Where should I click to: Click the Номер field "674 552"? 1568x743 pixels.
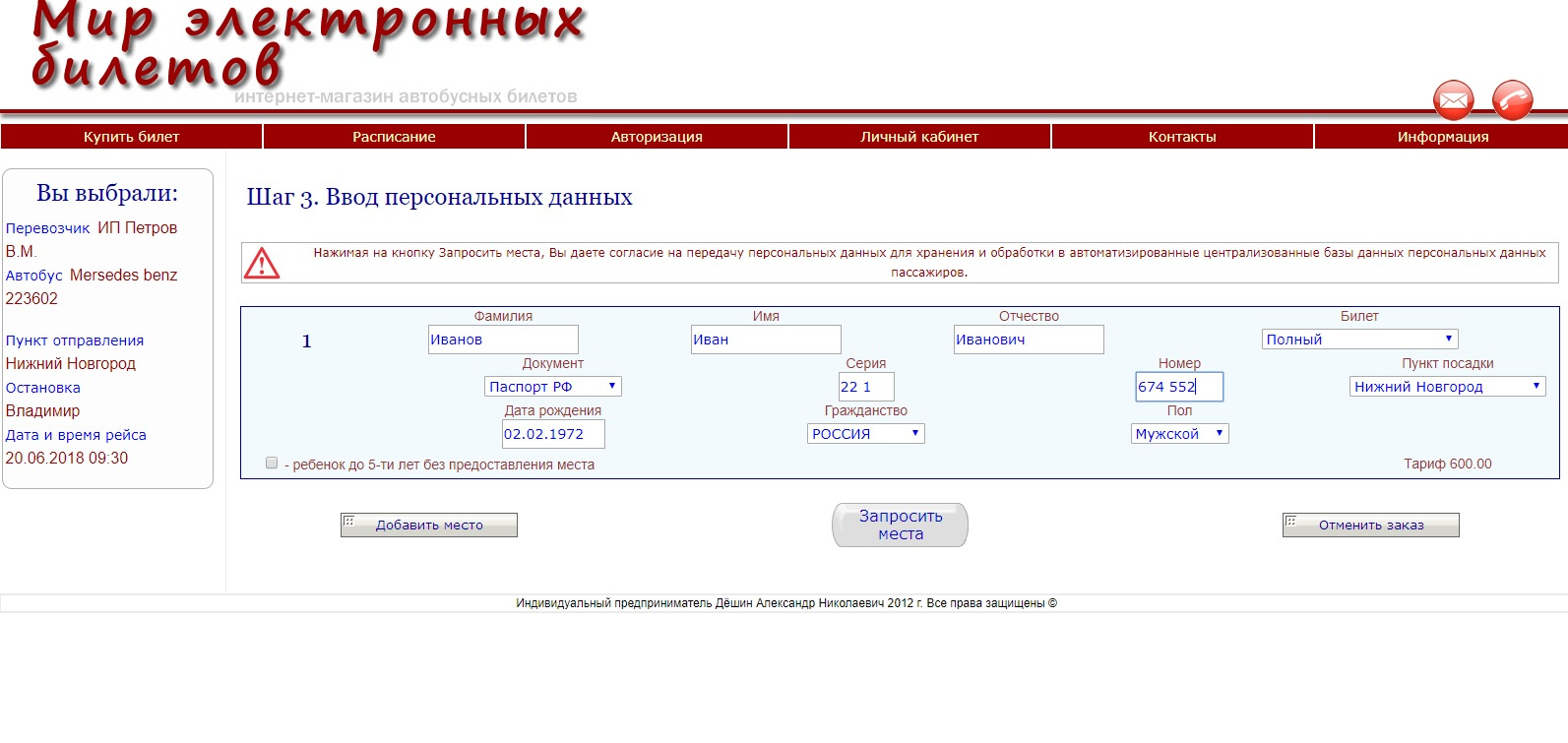1179,387
